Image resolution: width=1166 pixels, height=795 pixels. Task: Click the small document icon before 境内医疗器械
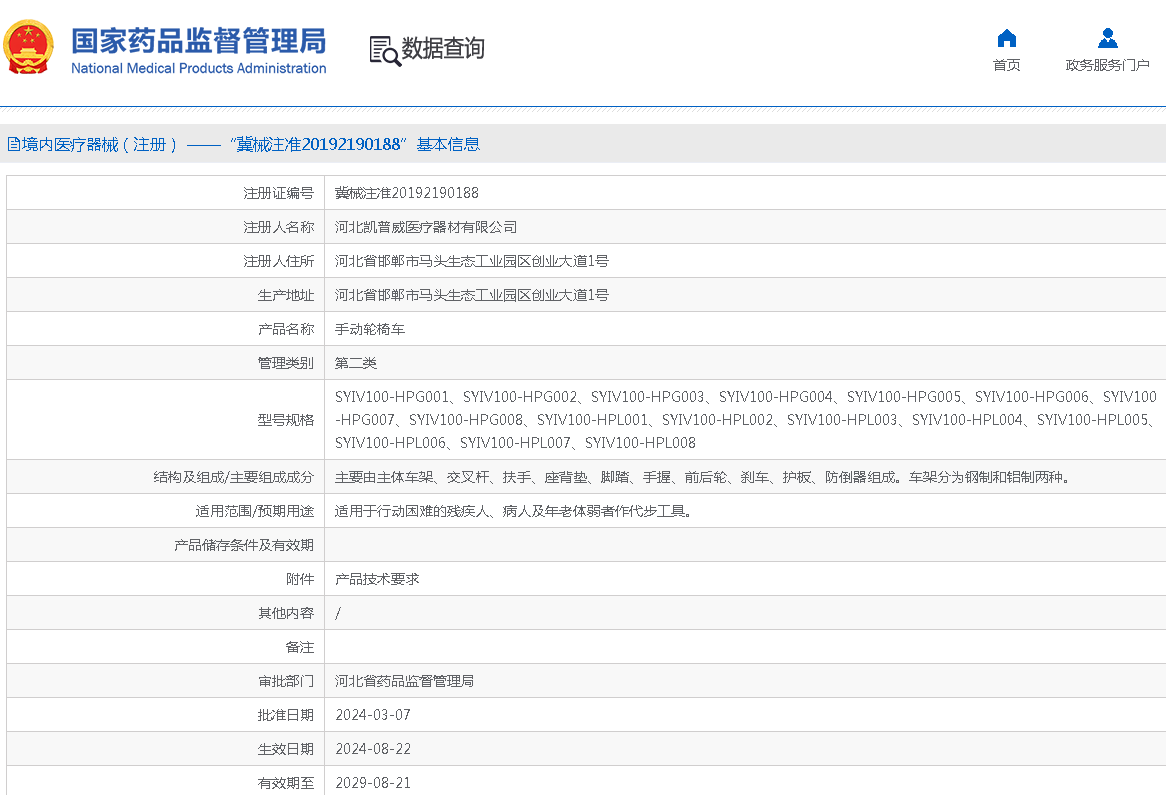pyautogui.click(x=13, y=144)
